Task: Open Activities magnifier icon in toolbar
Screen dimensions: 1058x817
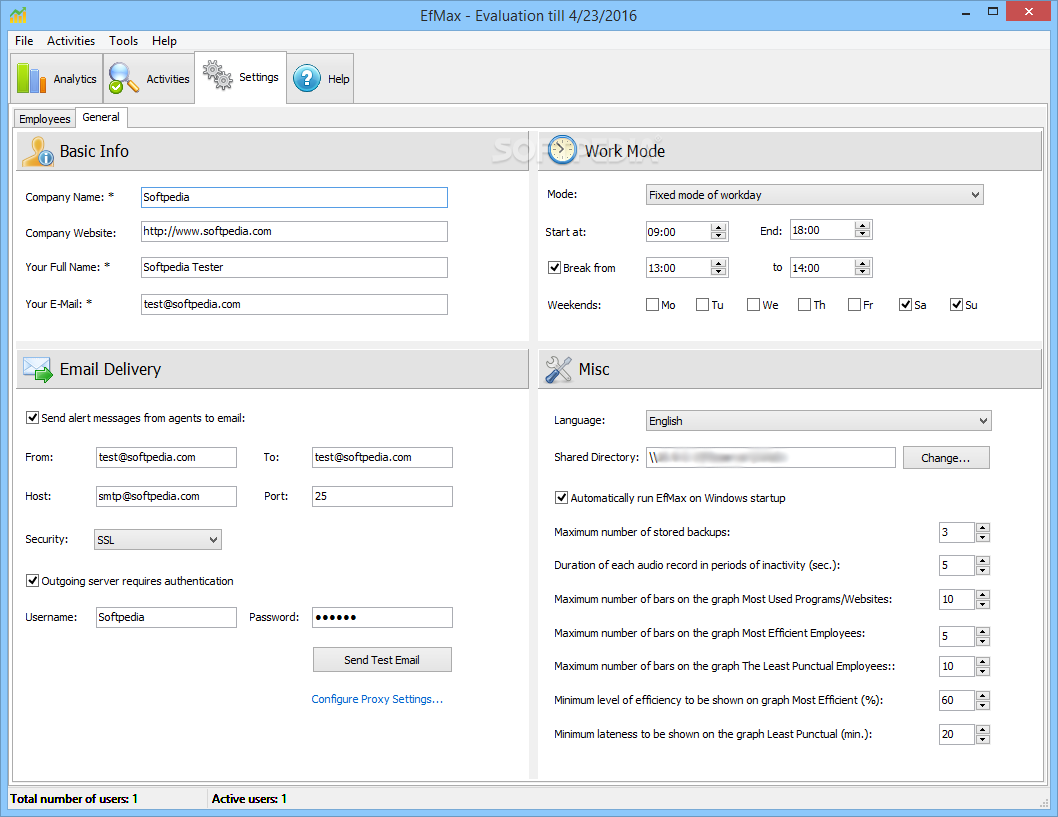Action: coord(123,78)
